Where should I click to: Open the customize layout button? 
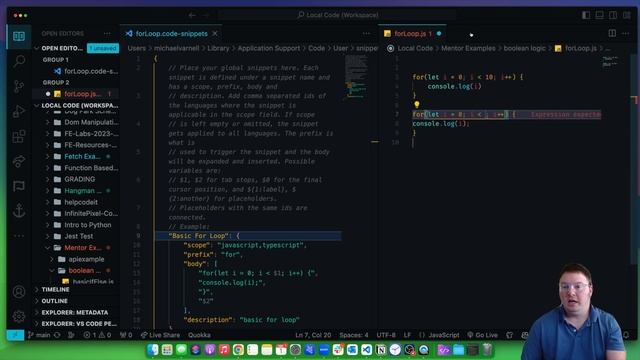tap(627, 15)
